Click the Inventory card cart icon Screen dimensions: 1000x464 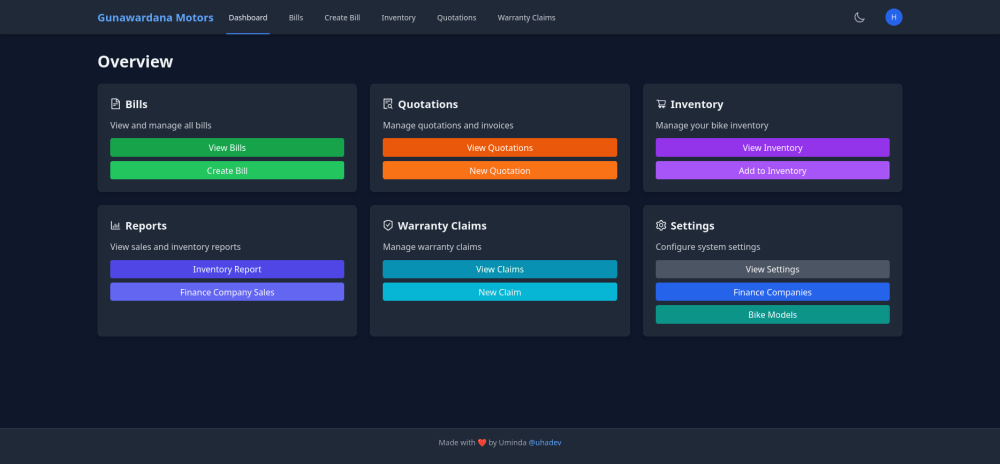(661, 104)
